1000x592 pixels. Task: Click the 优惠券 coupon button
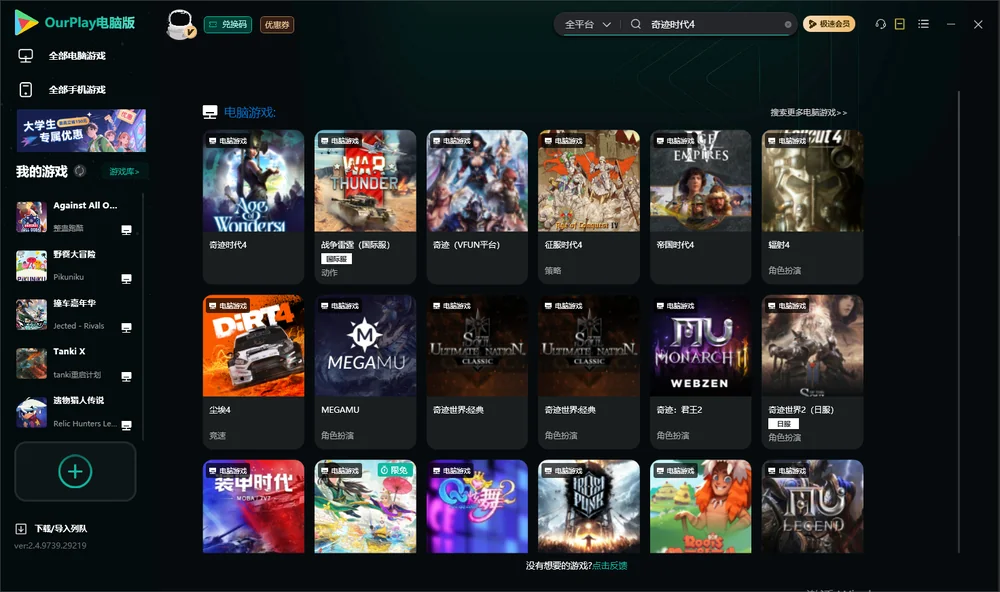(277, 24)
